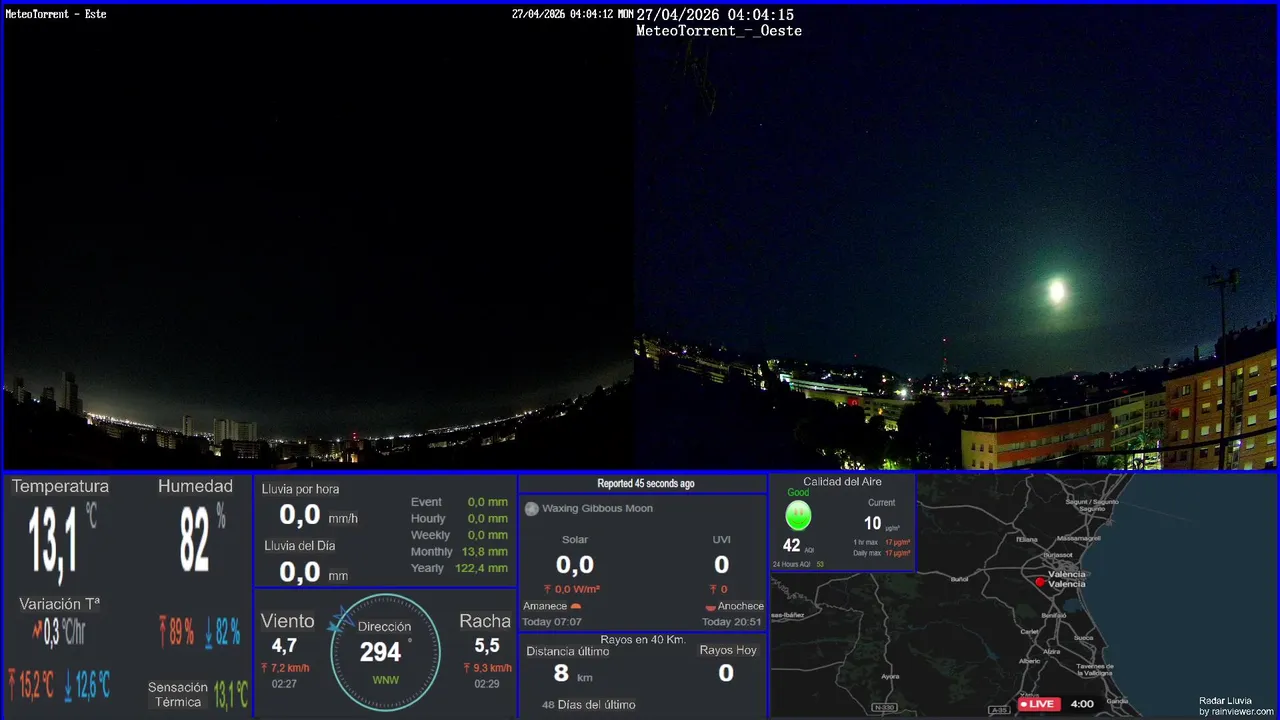
Task: Click the 48 Días del último text
Action: pyautogui.click(x=588, y=705)
